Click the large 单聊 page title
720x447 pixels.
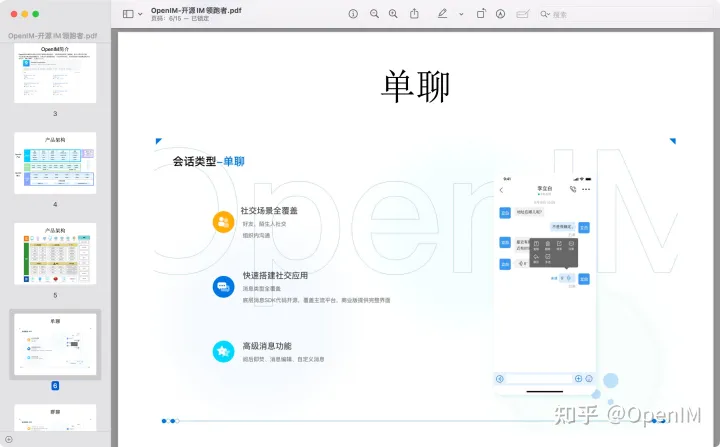pyautogui.click(x=416, y=86)
